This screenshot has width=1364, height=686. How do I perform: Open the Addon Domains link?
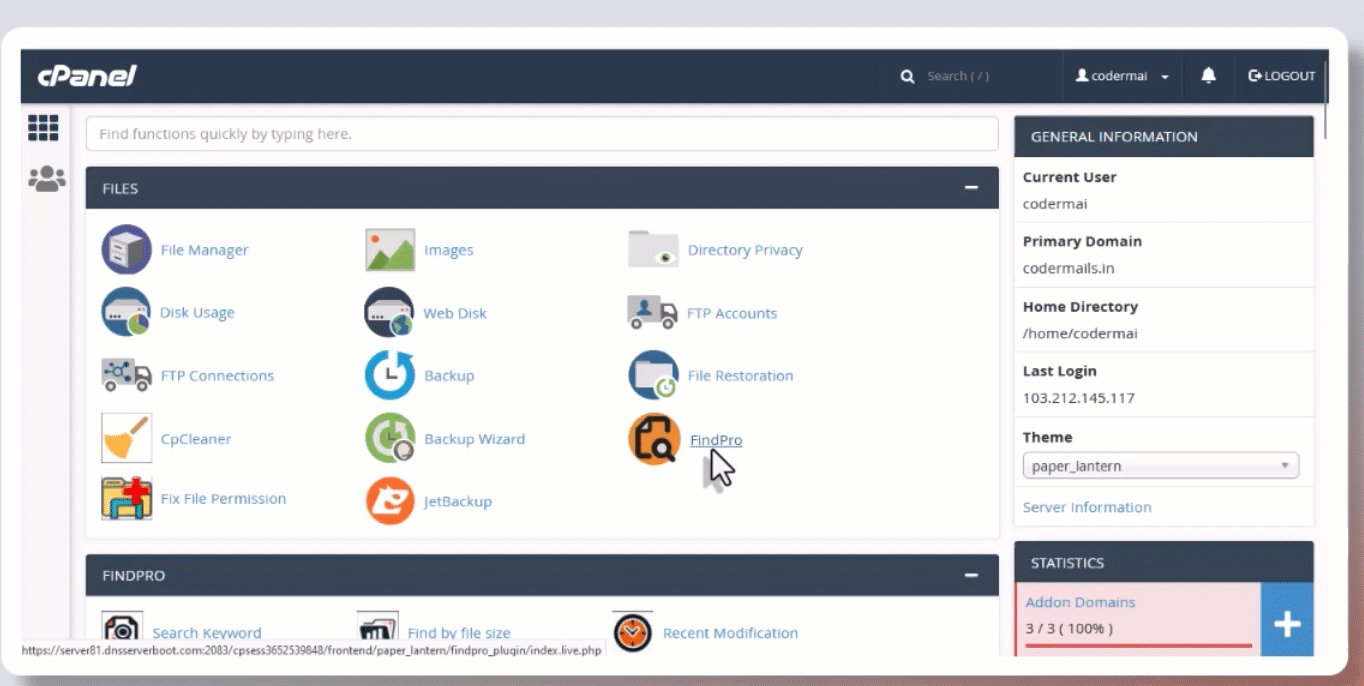click(x=1080, y=602)
